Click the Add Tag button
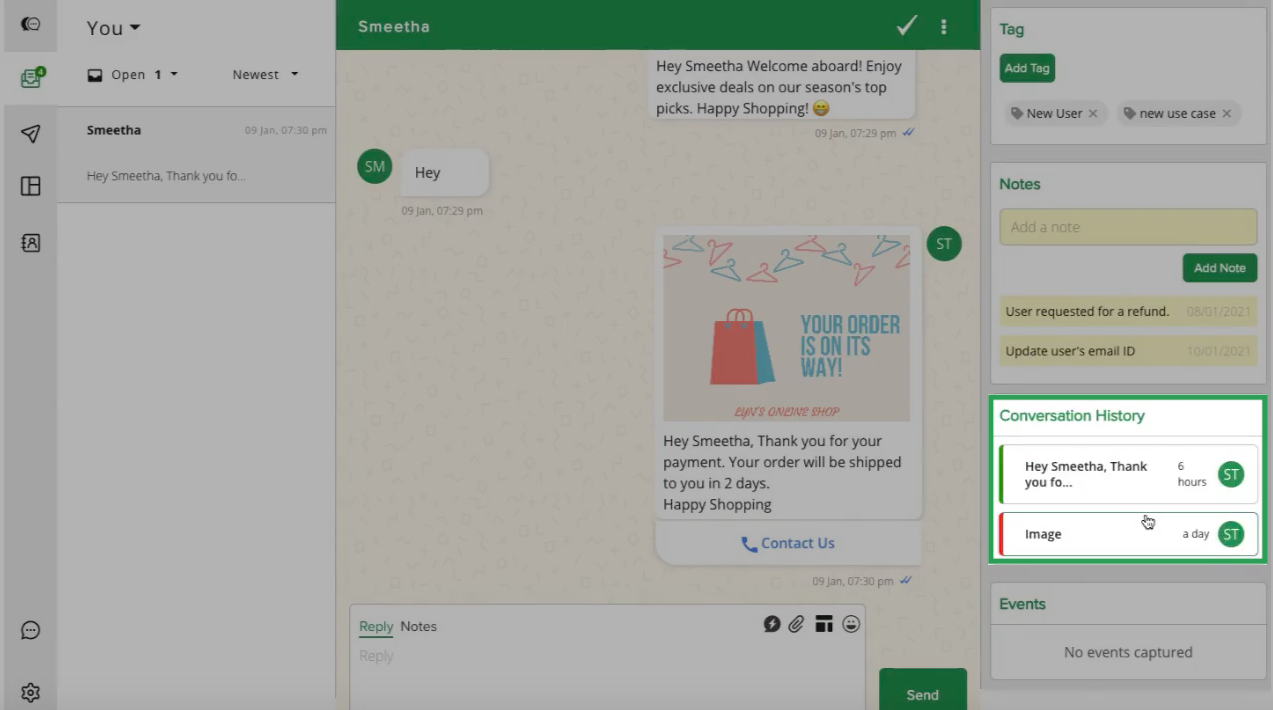 click(x=1027, y=68)
